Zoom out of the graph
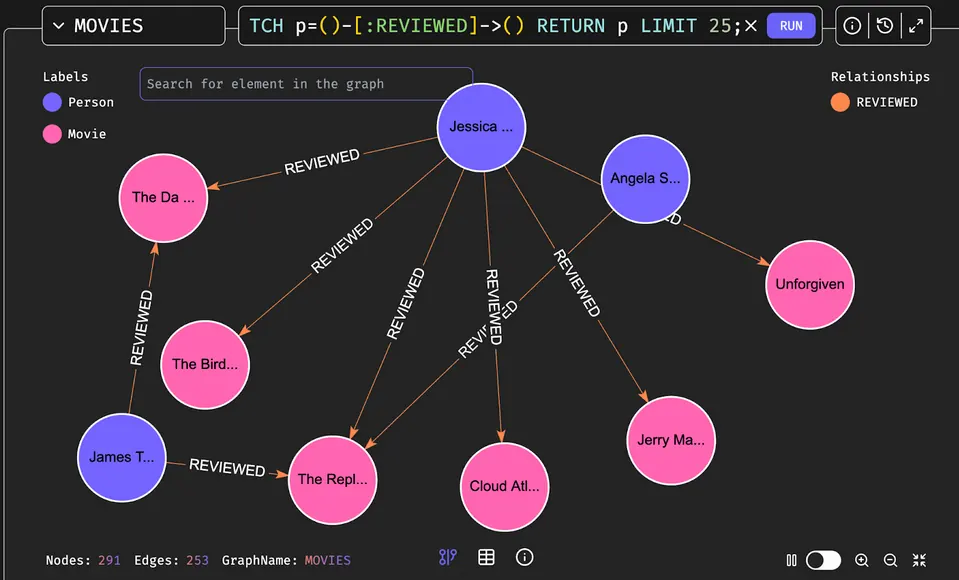The height and width of the screenshot is (580, 959). click(890, 560)
